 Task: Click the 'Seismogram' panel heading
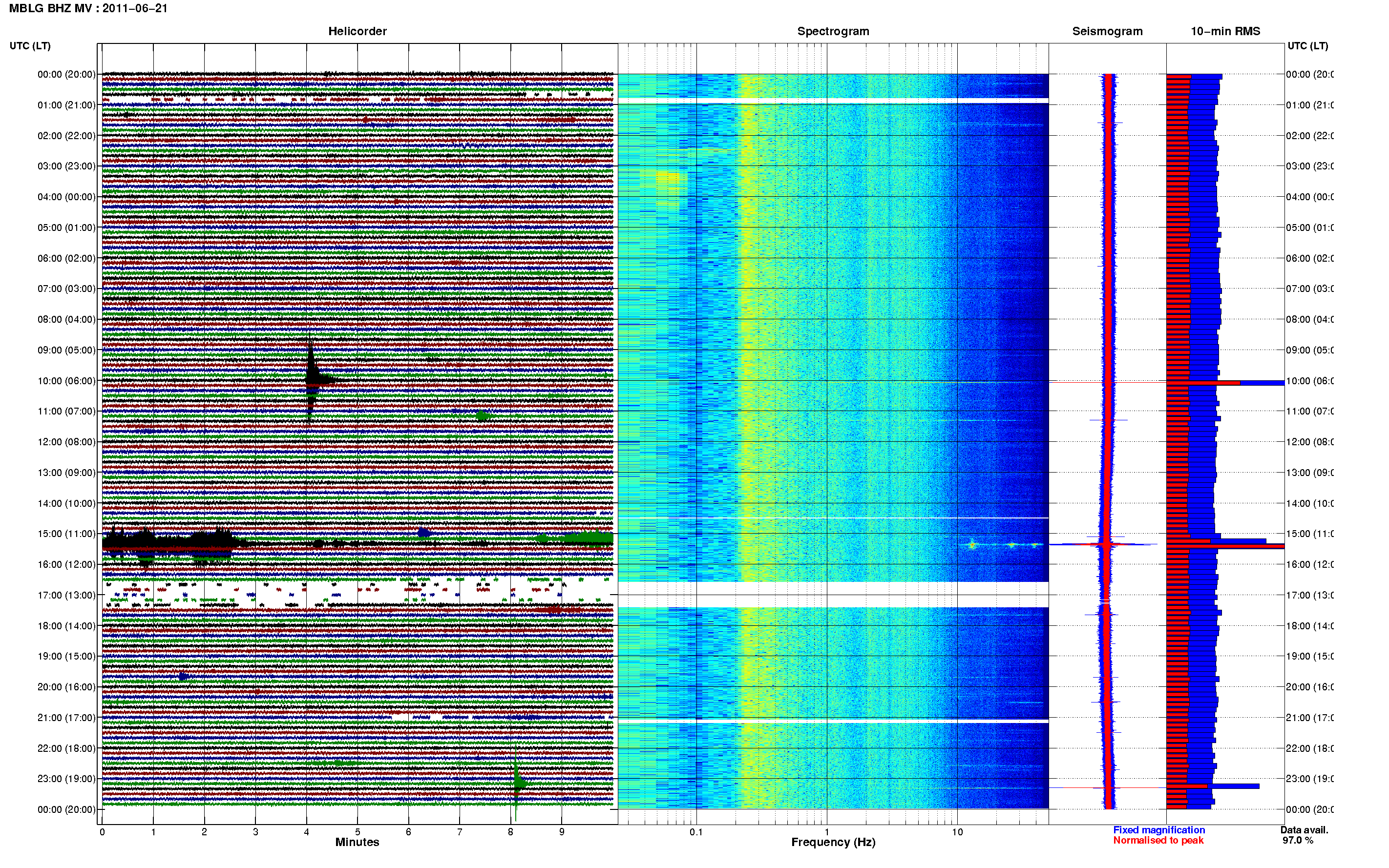(1107, 32)
